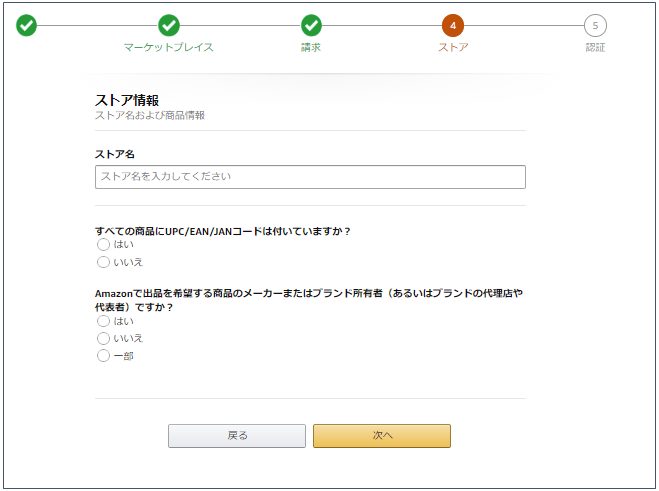The height and width of the screenshot is (491, 659).
Task: Click the Amazonで出品を希望する question text
Action: coord(309,300)
